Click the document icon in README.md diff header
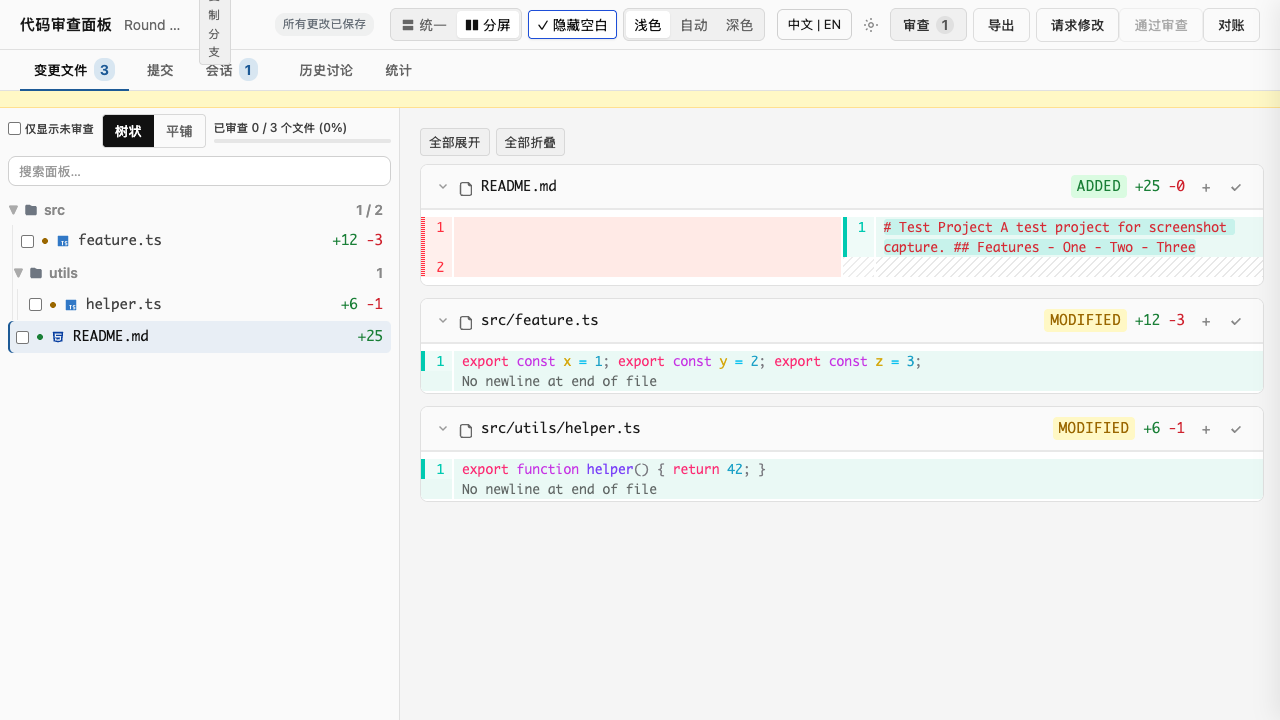 click(x=466, y=187)
